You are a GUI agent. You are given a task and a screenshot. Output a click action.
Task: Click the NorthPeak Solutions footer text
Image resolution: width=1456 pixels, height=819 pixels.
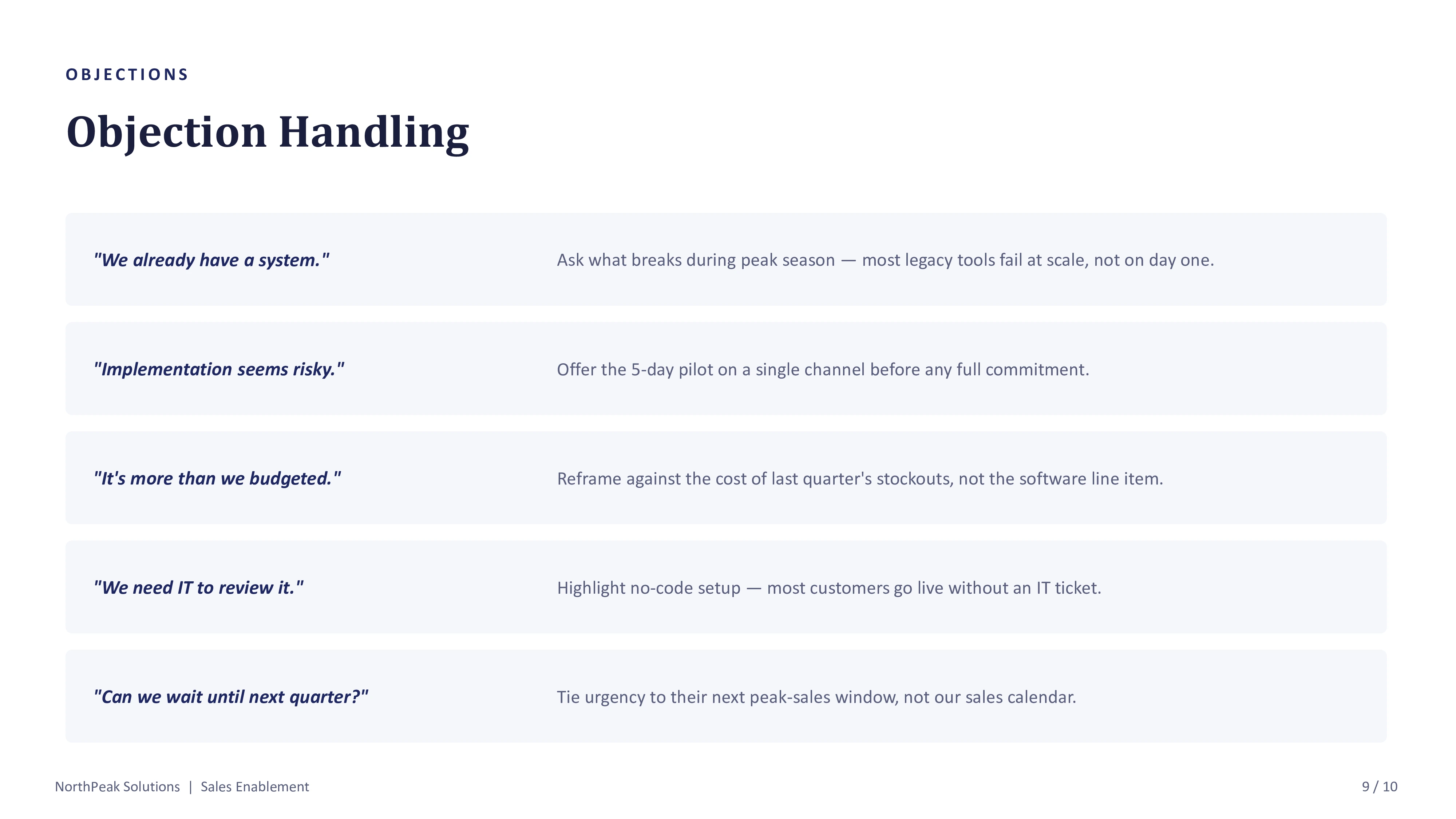[x=117, y=786]
